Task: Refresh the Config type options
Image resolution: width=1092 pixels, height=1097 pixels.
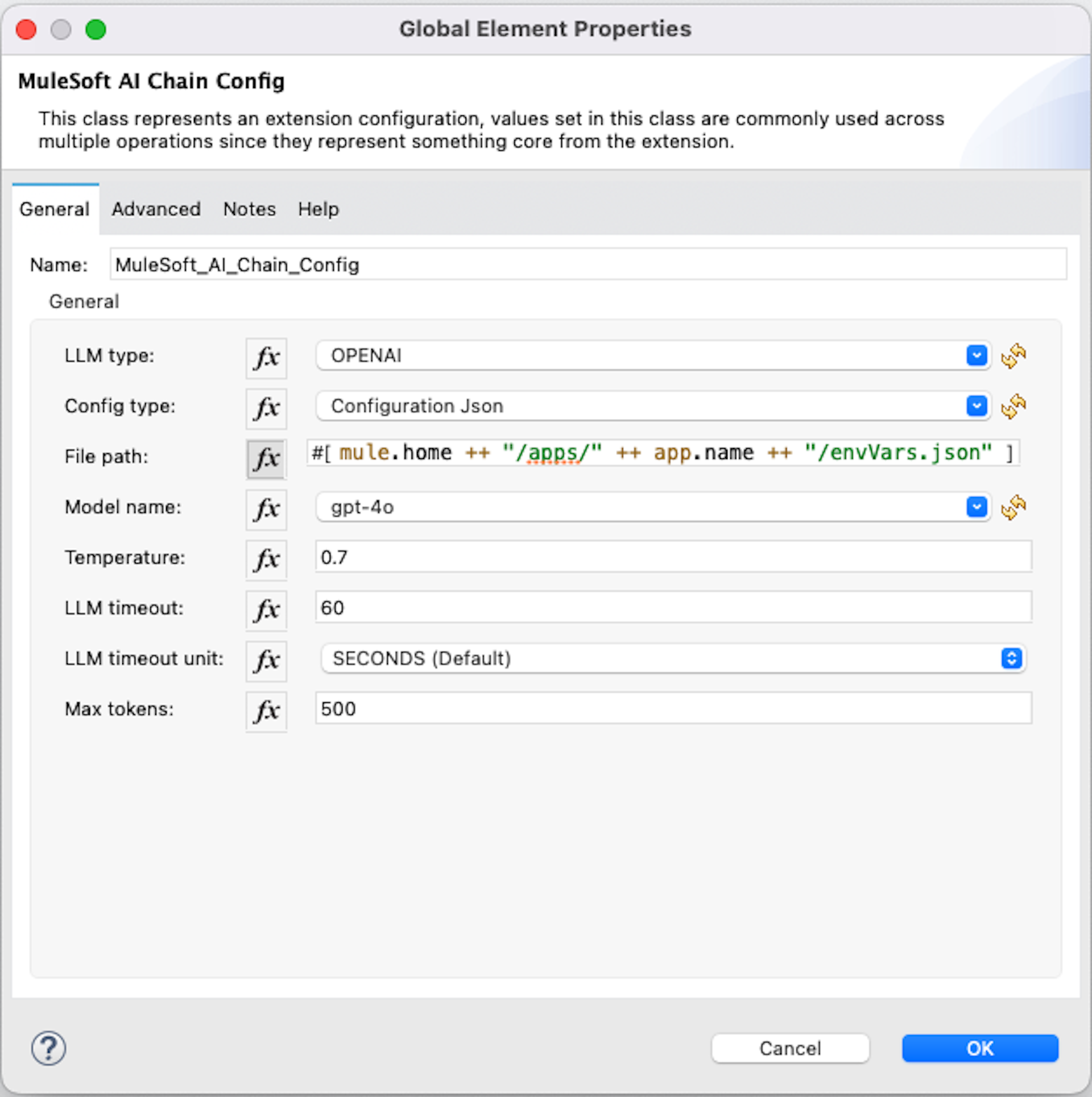Action: point(1014,407)
